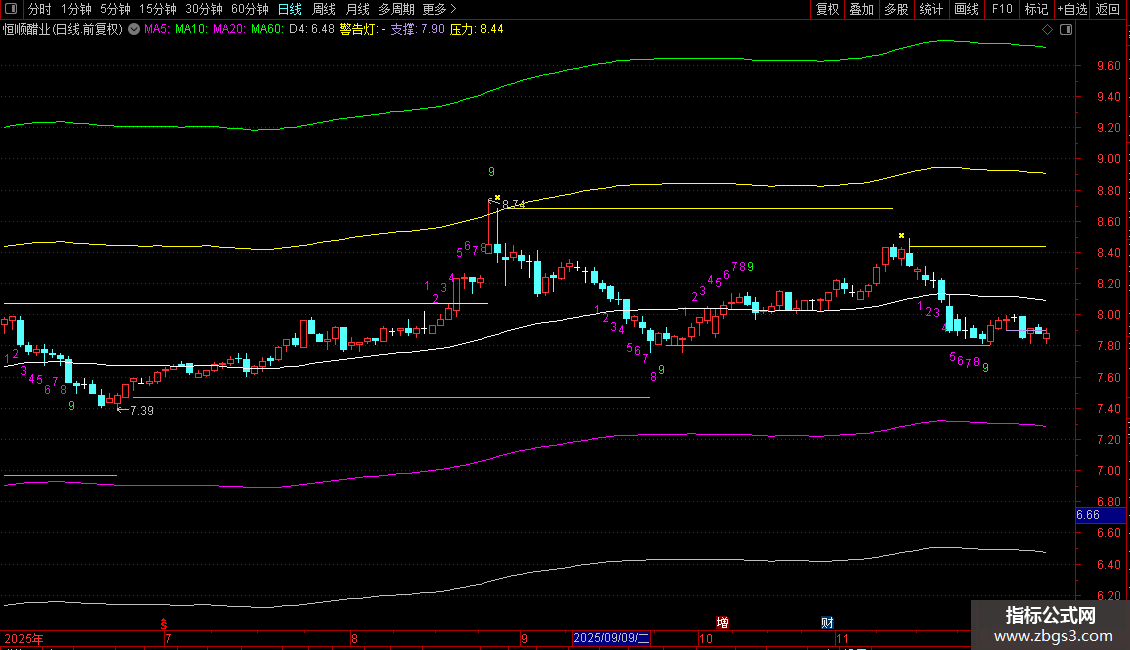Click the 财 financial marker on timeline

coord(827,623)
